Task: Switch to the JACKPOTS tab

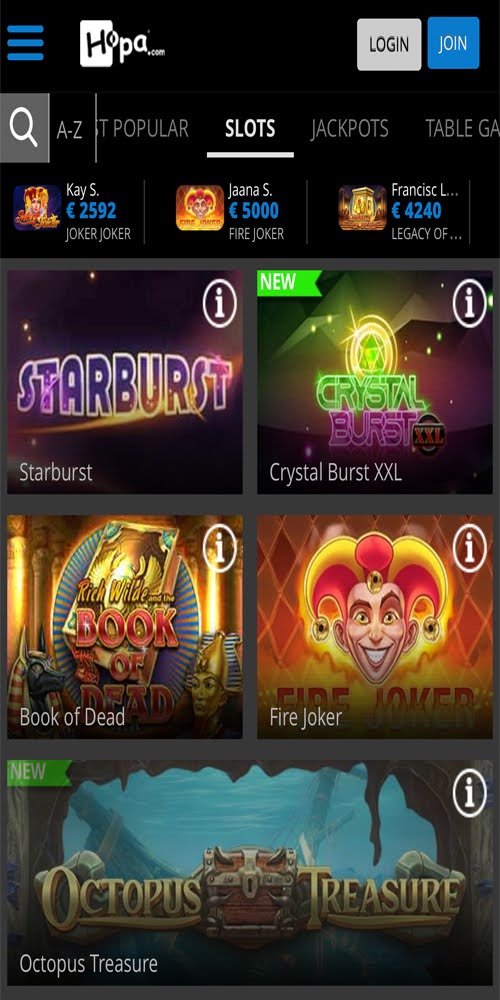Action: [x=350, y=129]
